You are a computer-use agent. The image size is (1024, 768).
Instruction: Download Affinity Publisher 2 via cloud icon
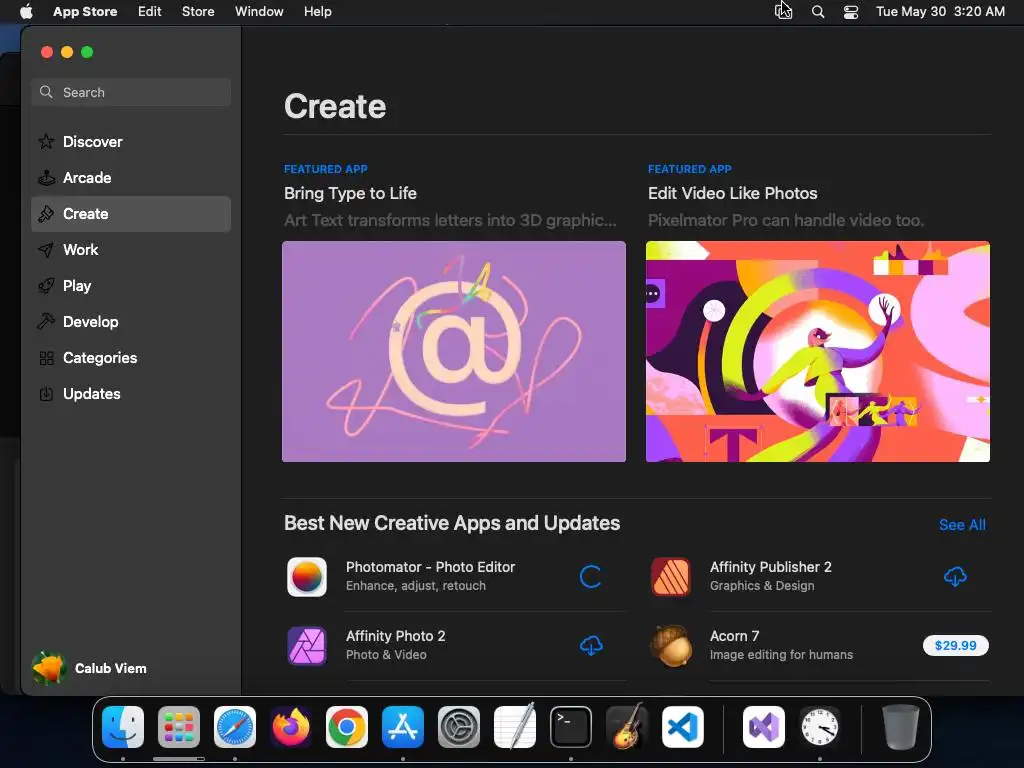coord(955,577)
